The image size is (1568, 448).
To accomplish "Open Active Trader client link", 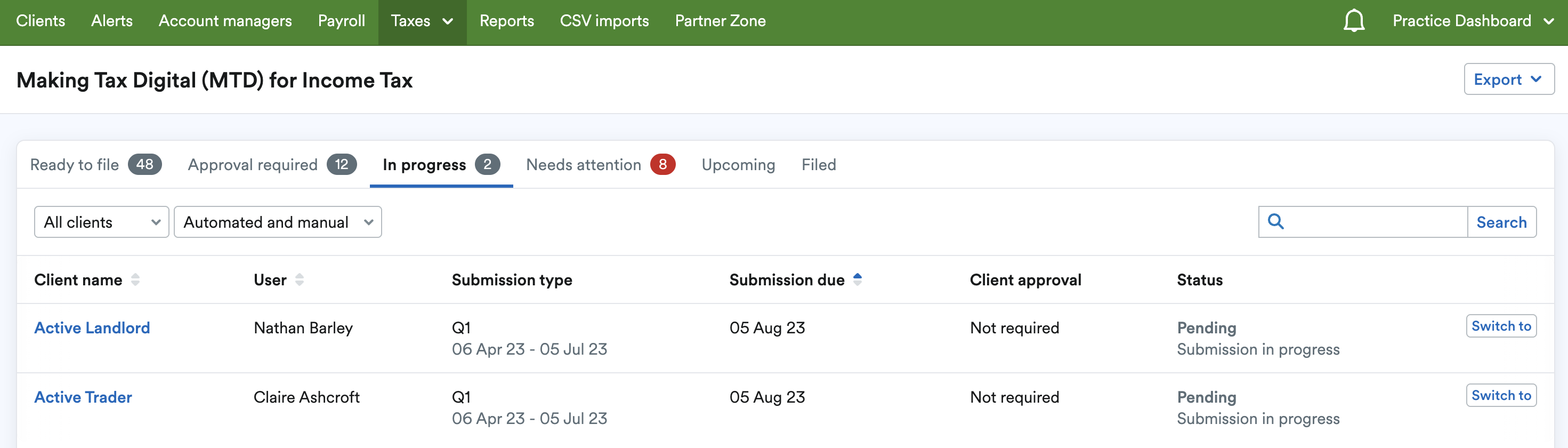I will pyautogui.click(x=83, y=397).
